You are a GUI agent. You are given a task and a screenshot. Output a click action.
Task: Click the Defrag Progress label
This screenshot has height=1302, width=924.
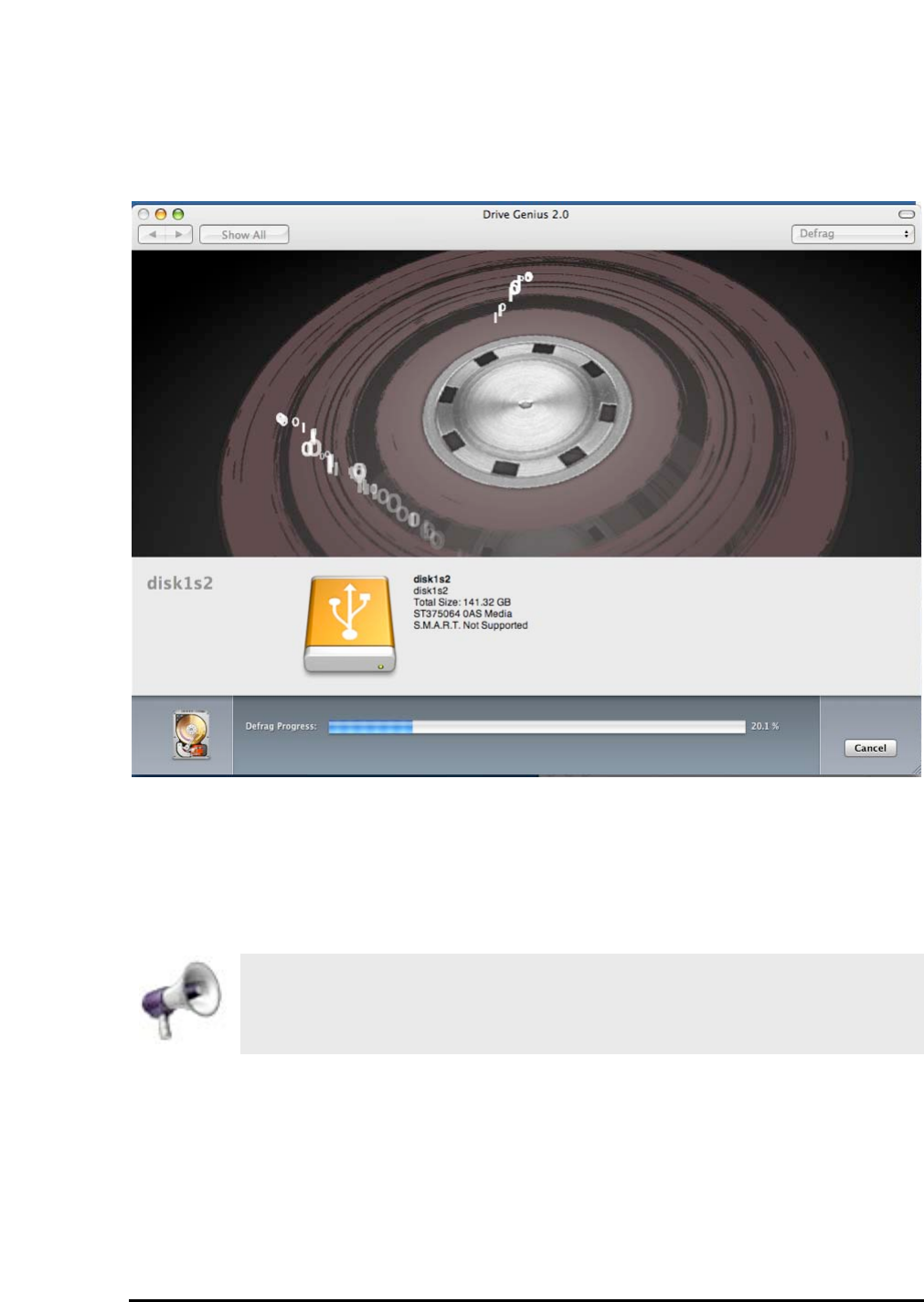[x=281, y=727]
